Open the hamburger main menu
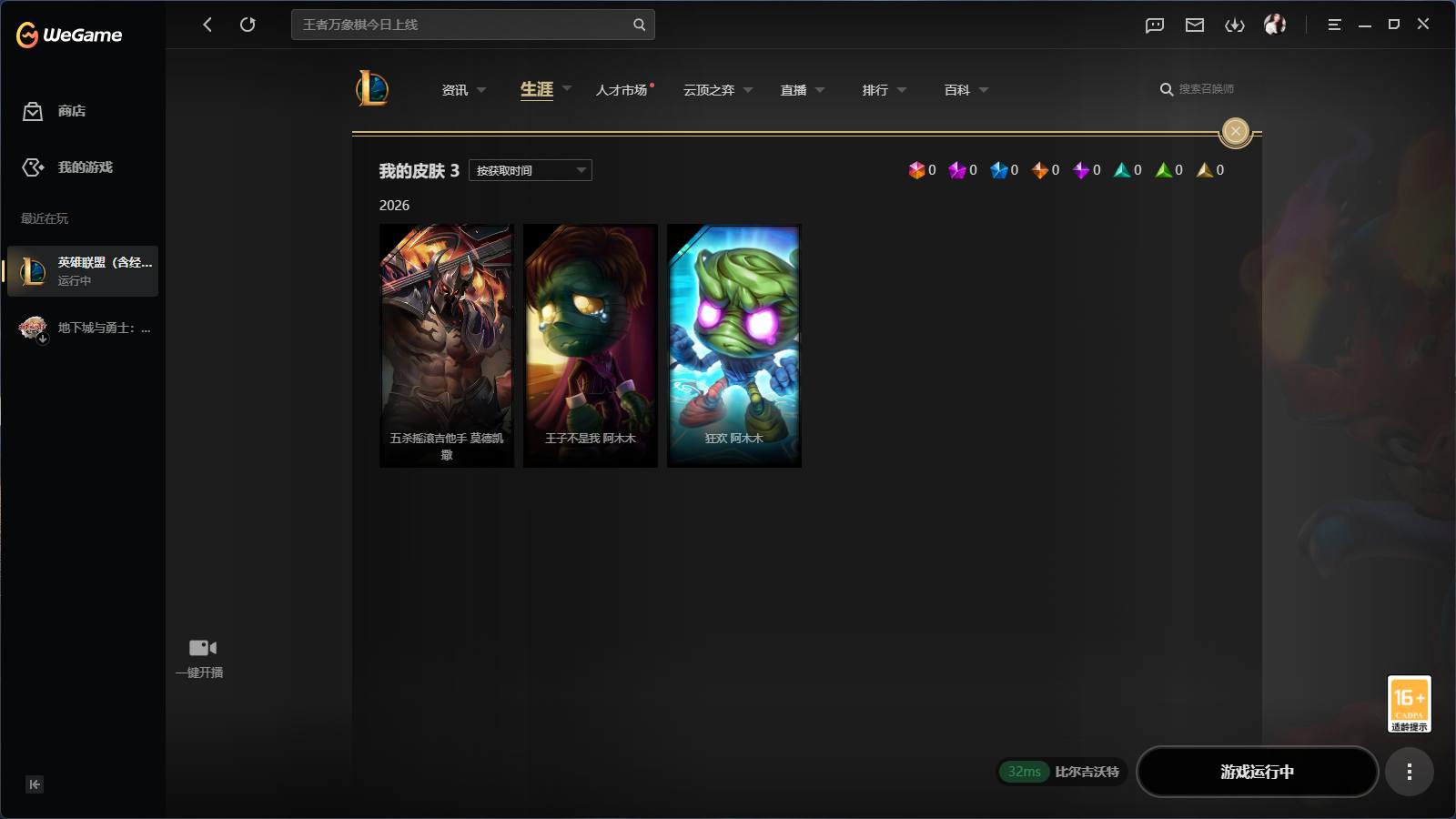 tap(1334, 25)
